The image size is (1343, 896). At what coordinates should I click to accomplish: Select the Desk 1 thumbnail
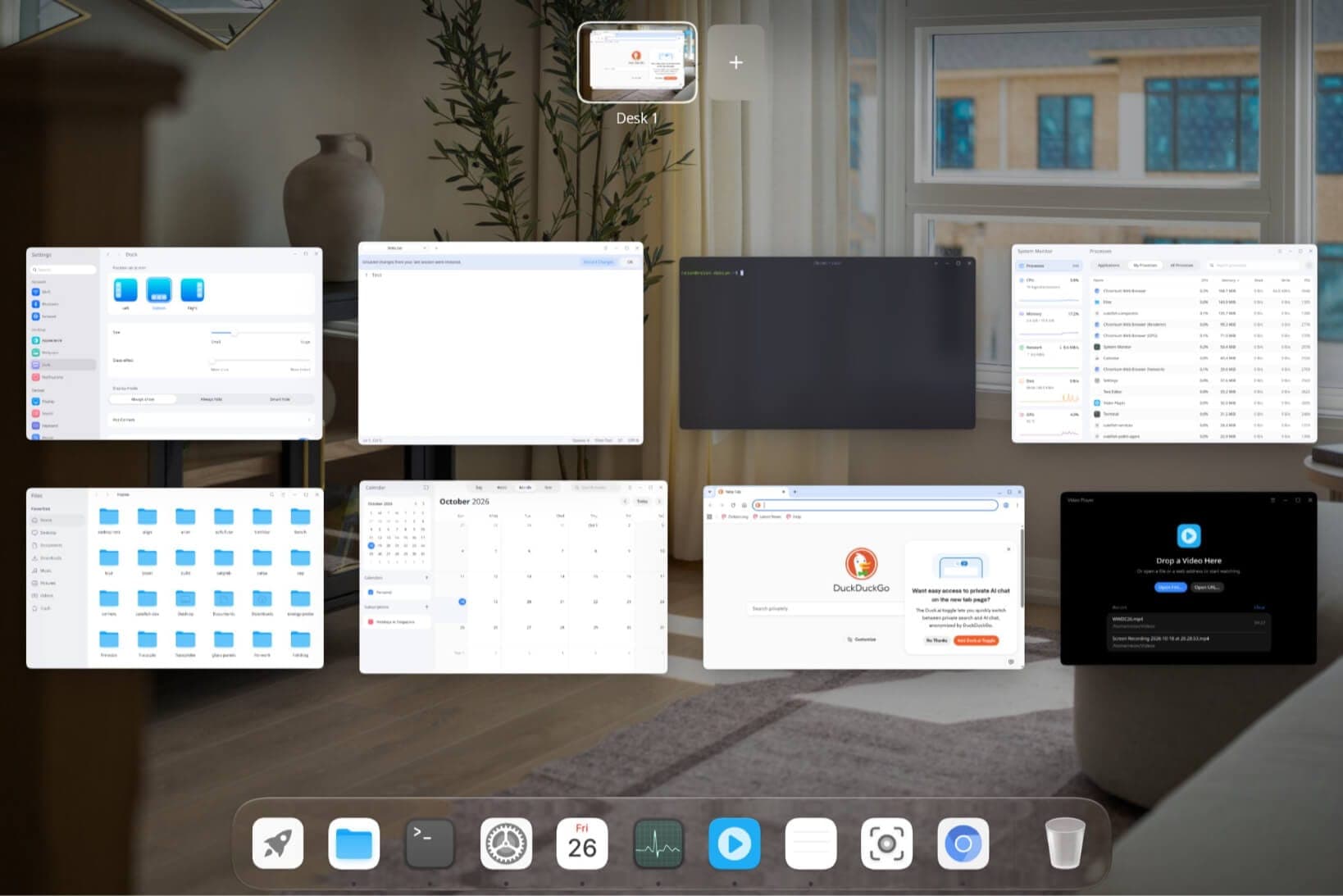637,62
